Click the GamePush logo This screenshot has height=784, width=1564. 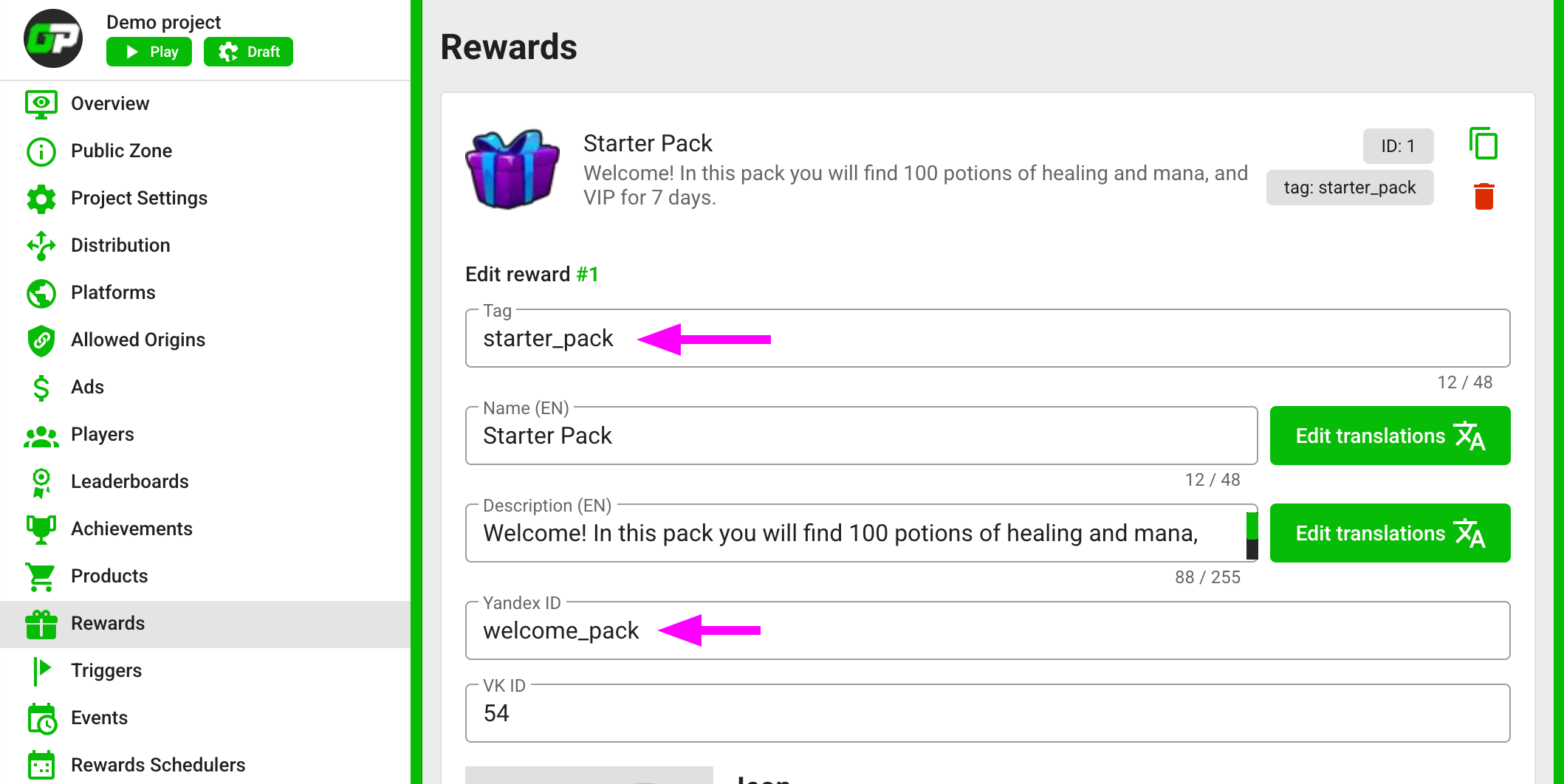[x=52, y=38]
